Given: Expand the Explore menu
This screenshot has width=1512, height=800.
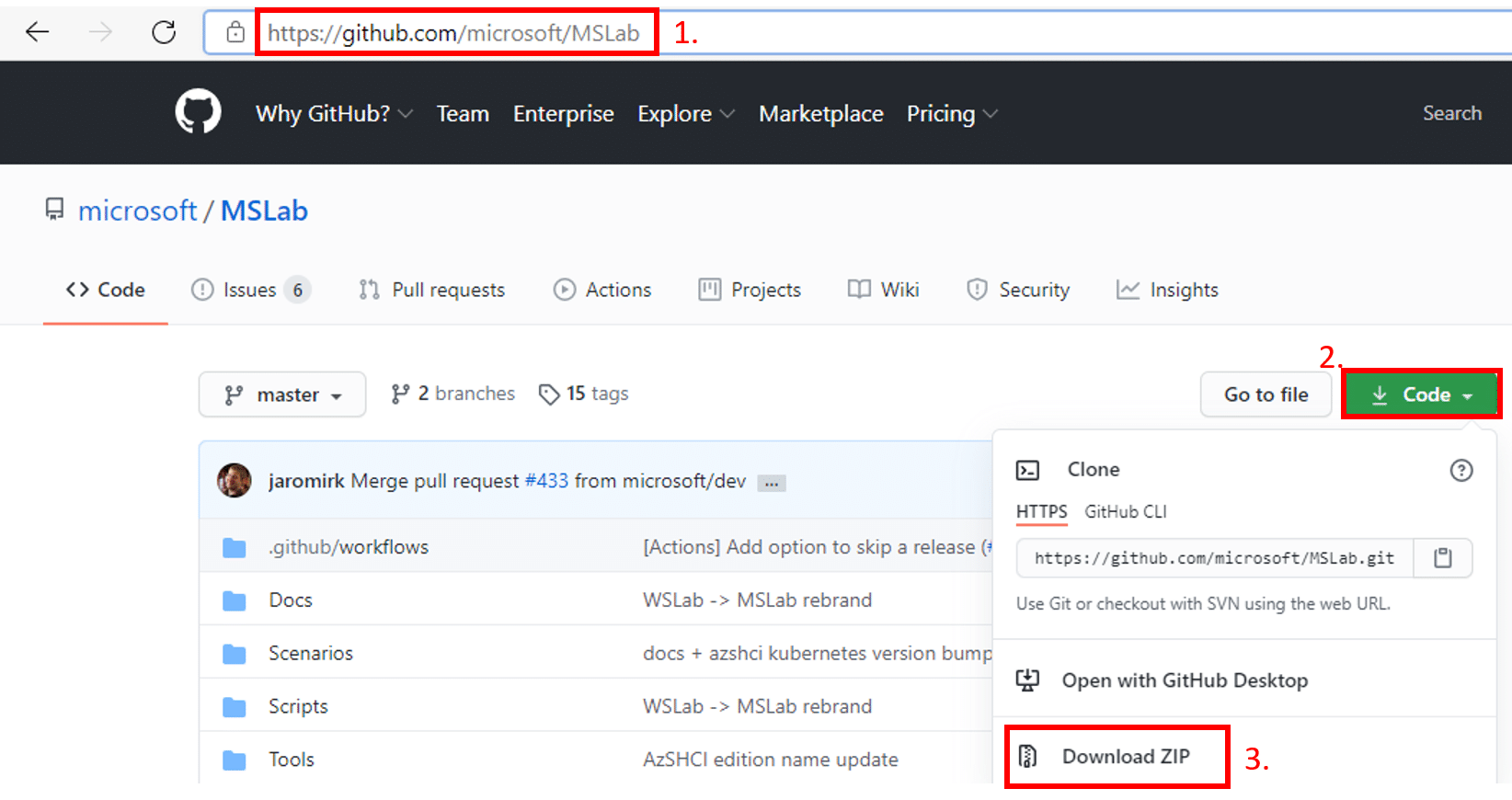Looking at the screenshot, I should tap(686, 113).
